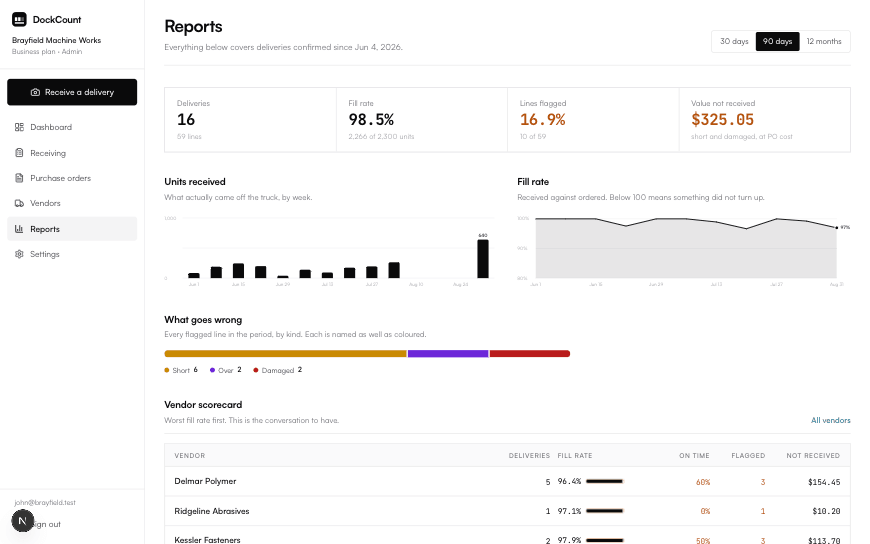Click the Lines flagged 16.9% value
Image resolution: width=870 pixels, height=544 pixels.
click(x=543, y=119)
